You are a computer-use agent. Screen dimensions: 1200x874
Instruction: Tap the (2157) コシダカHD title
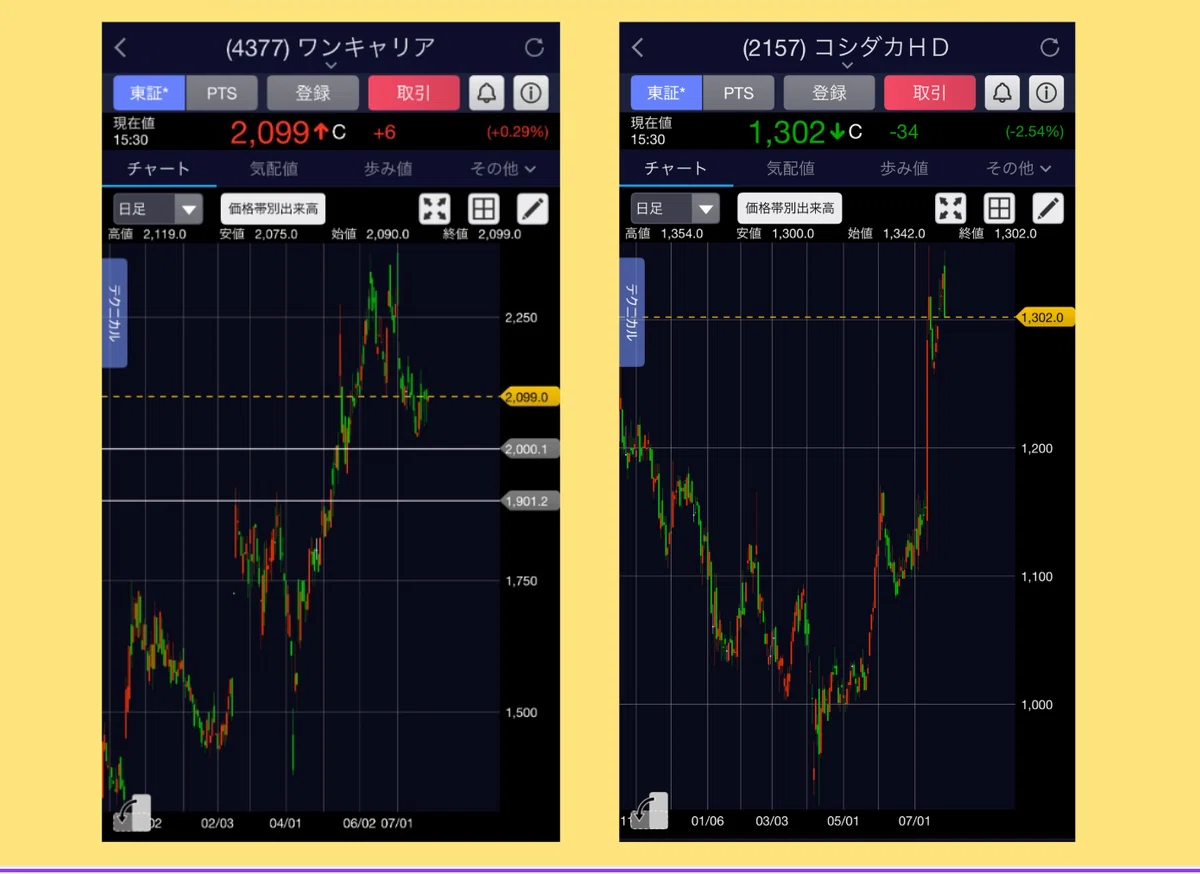tap(847, 46)
